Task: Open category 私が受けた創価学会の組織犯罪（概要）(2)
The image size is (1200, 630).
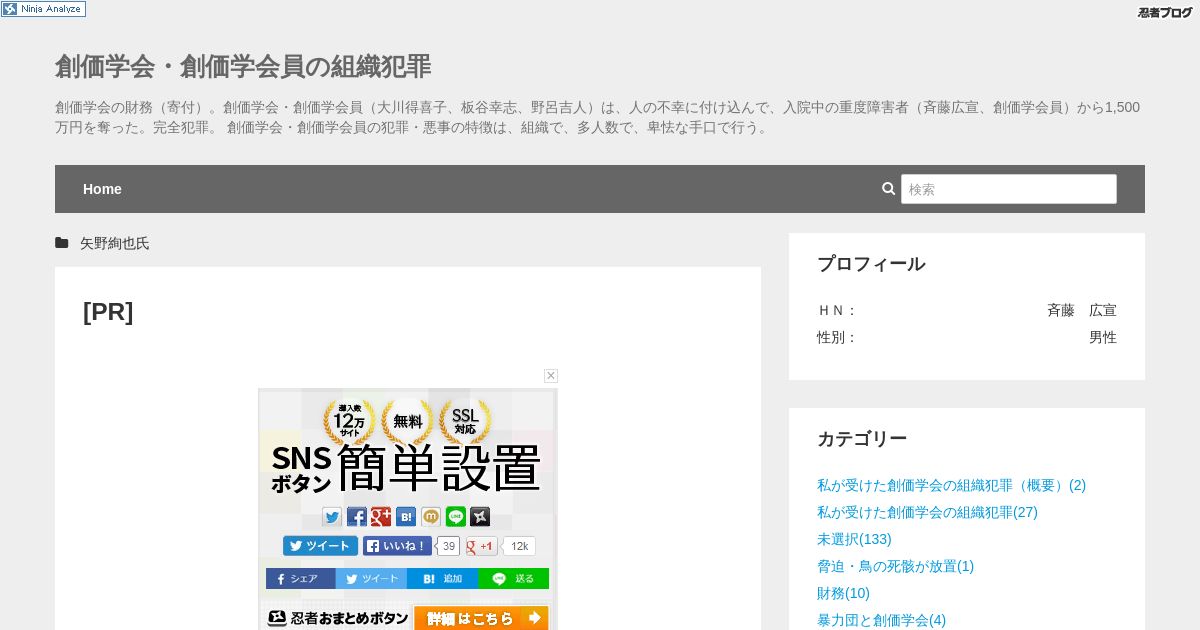Action: pyautogui.click(x=951, y=485)
